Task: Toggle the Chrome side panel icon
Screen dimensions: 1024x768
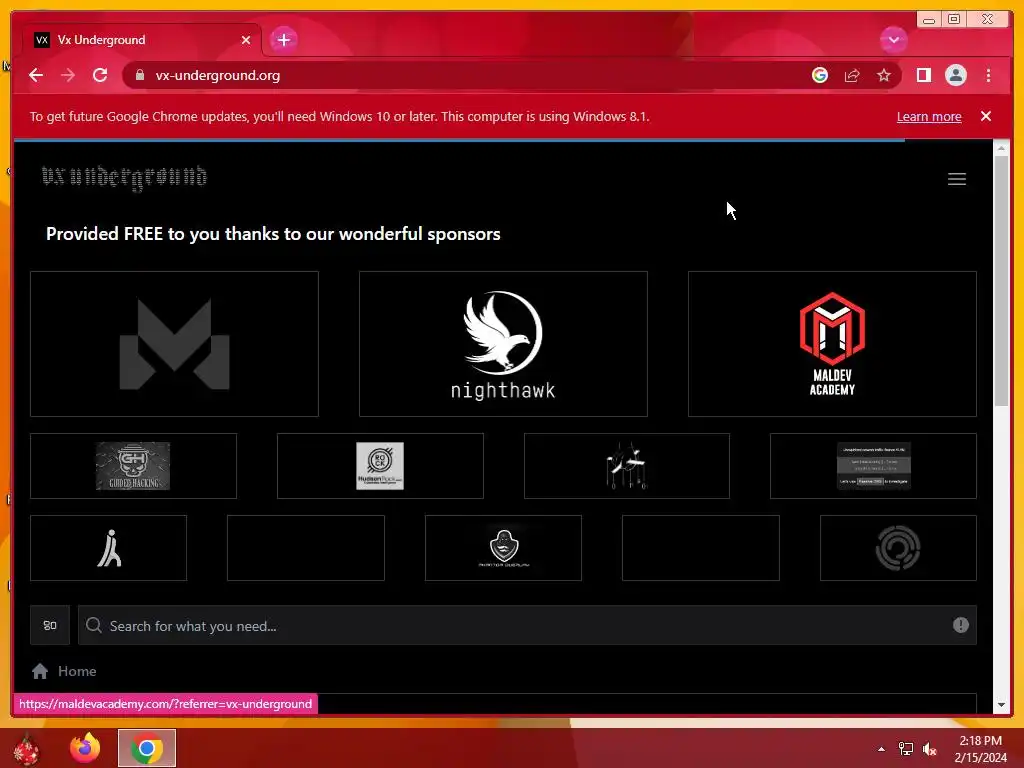Action: pos(923,75)
